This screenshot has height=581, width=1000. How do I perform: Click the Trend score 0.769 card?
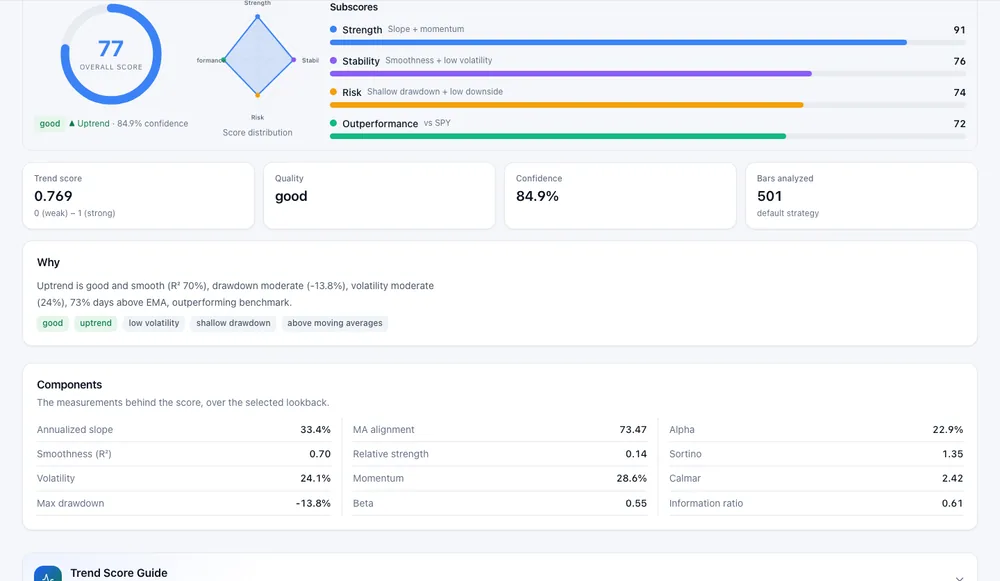tap(138, 196)
